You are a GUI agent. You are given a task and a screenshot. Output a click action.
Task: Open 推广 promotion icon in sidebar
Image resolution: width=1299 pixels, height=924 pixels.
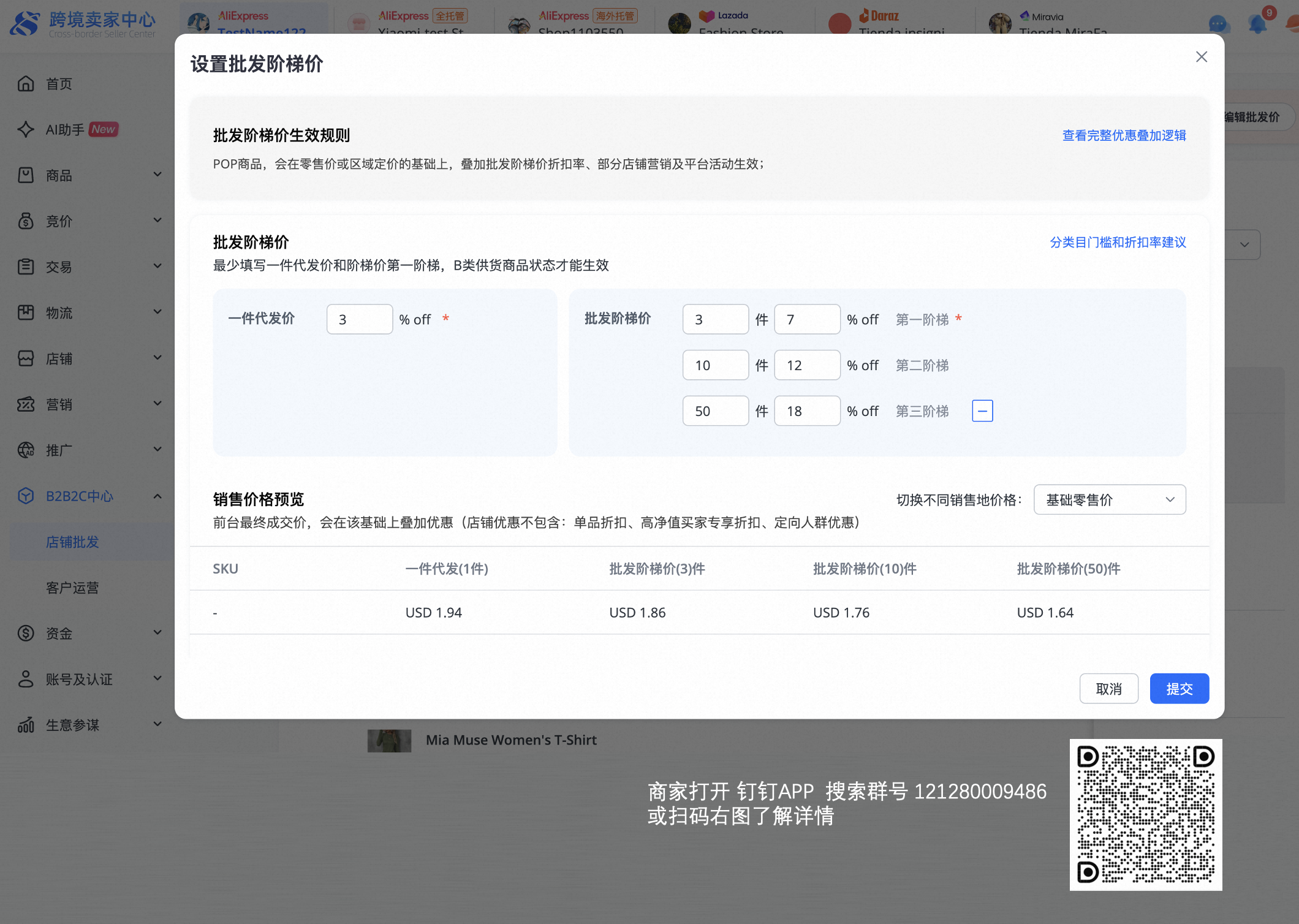26,450
